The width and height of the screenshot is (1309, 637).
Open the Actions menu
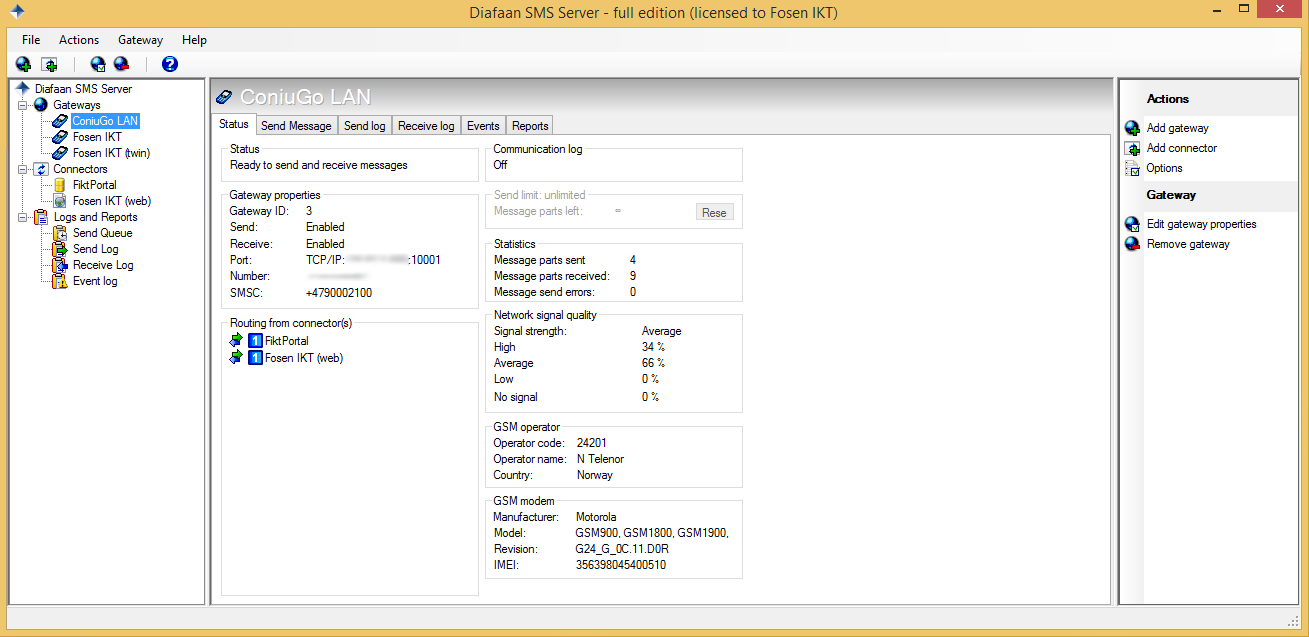(x=79, y=40)
